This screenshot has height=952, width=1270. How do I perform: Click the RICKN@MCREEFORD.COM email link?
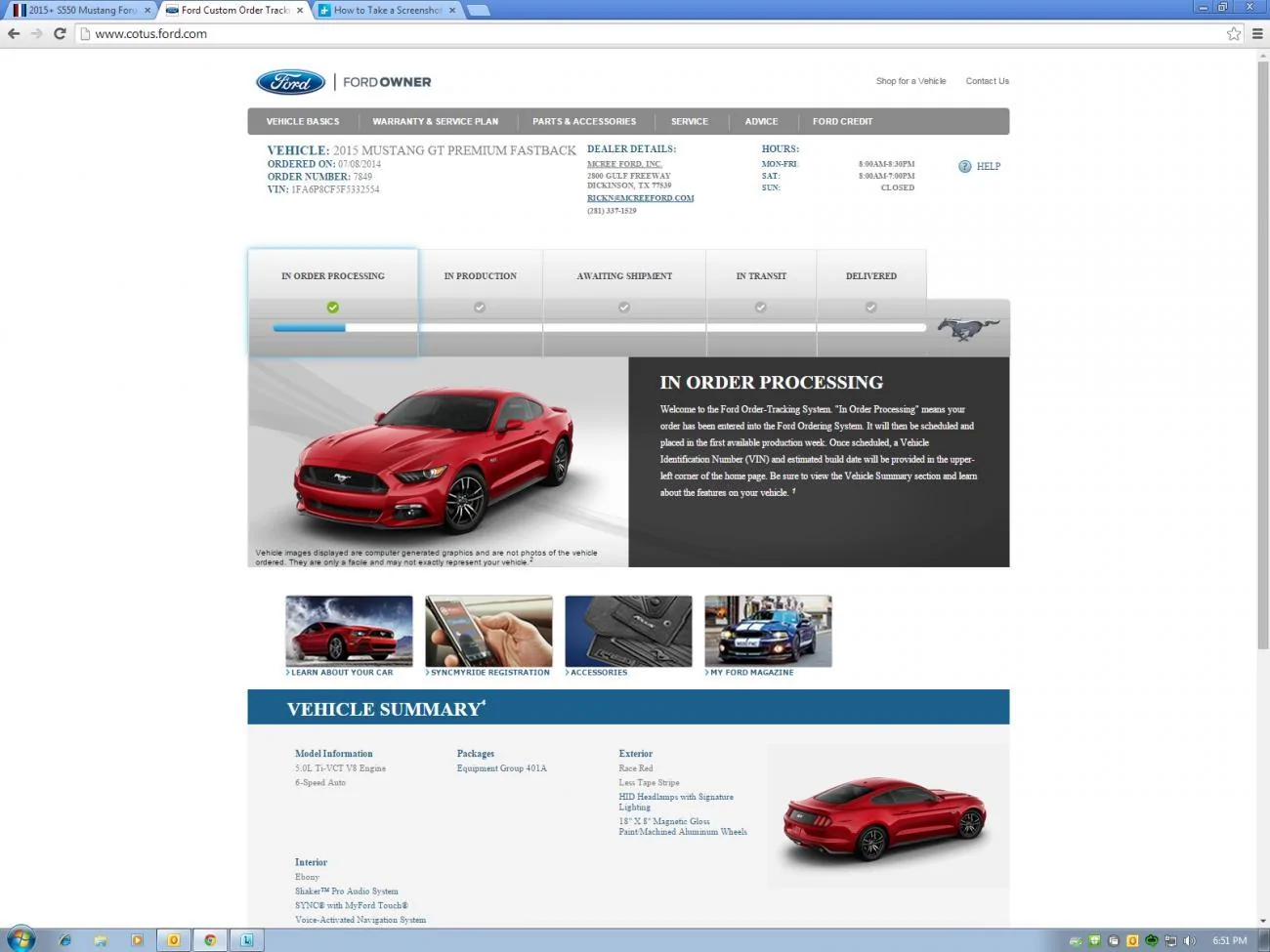[640, 197]
